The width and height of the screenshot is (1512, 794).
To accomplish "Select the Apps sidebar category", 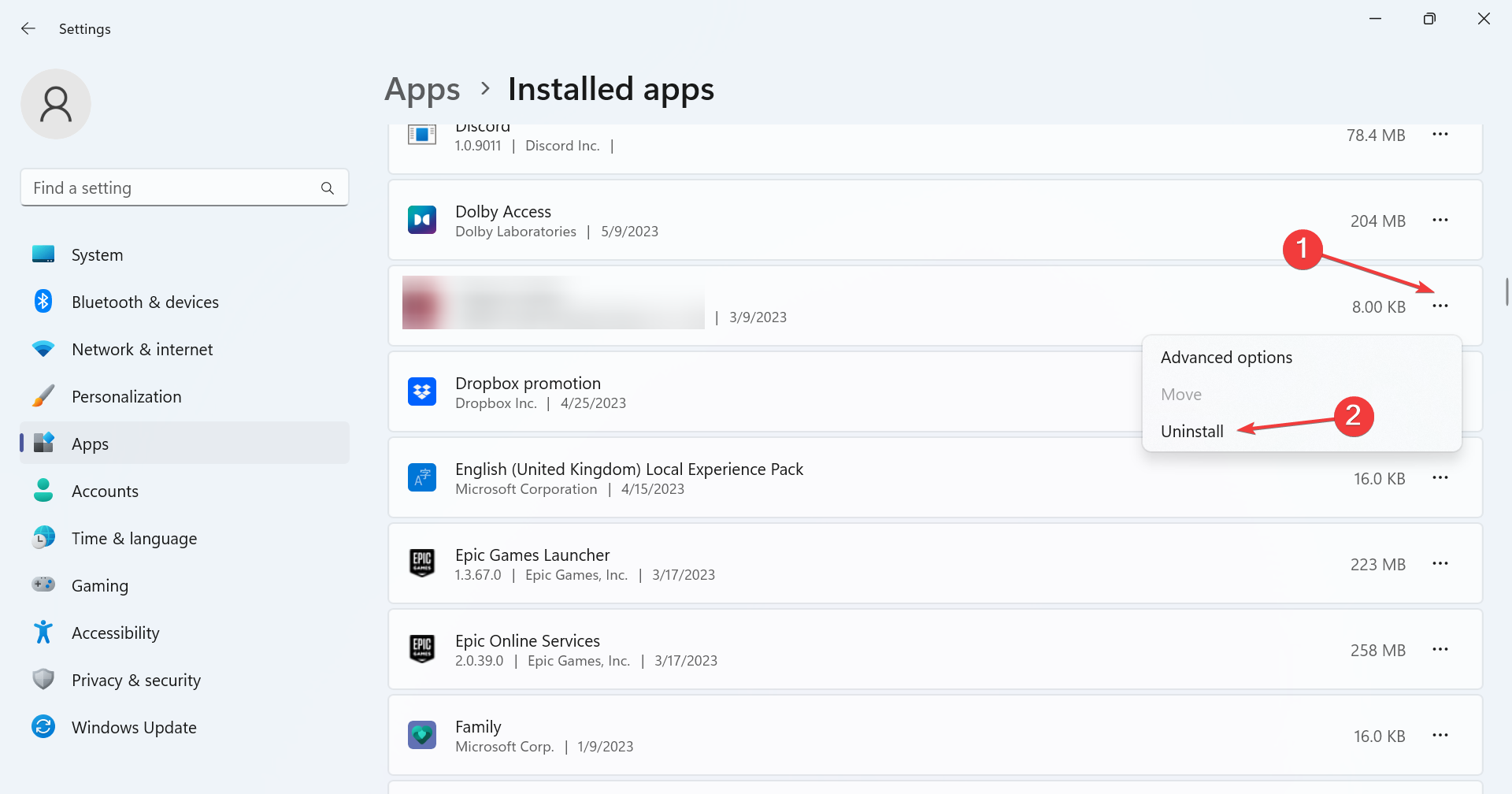I will click(x=184, y=443).
